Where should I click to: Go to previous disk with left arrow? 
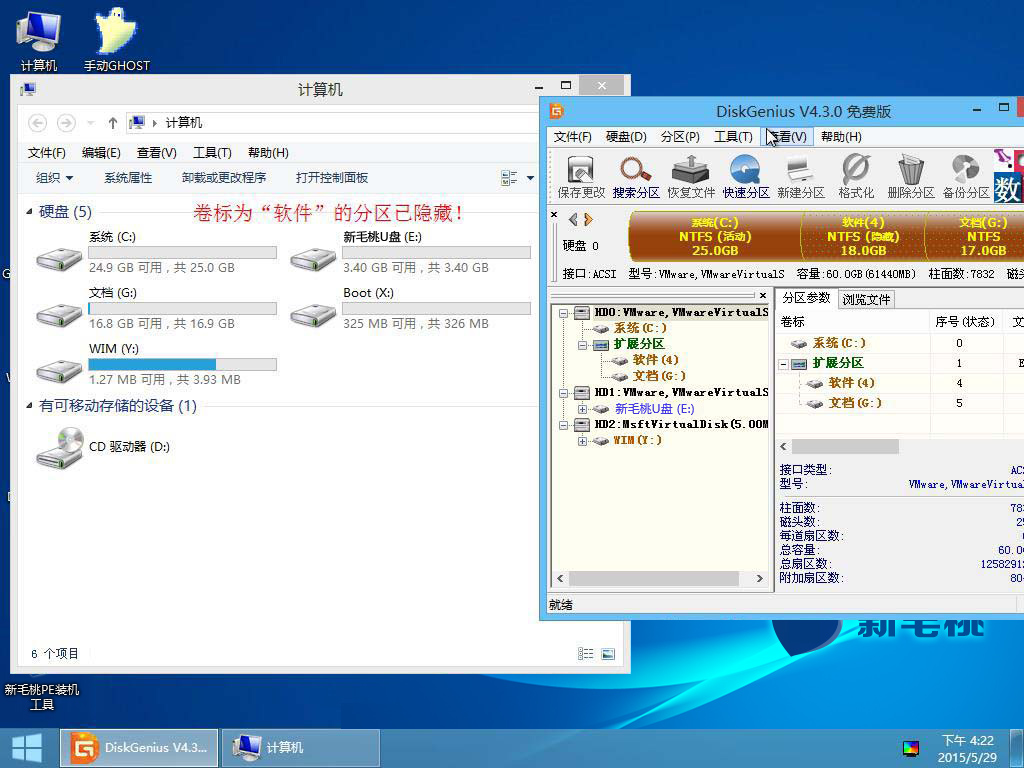coord(573,219)
